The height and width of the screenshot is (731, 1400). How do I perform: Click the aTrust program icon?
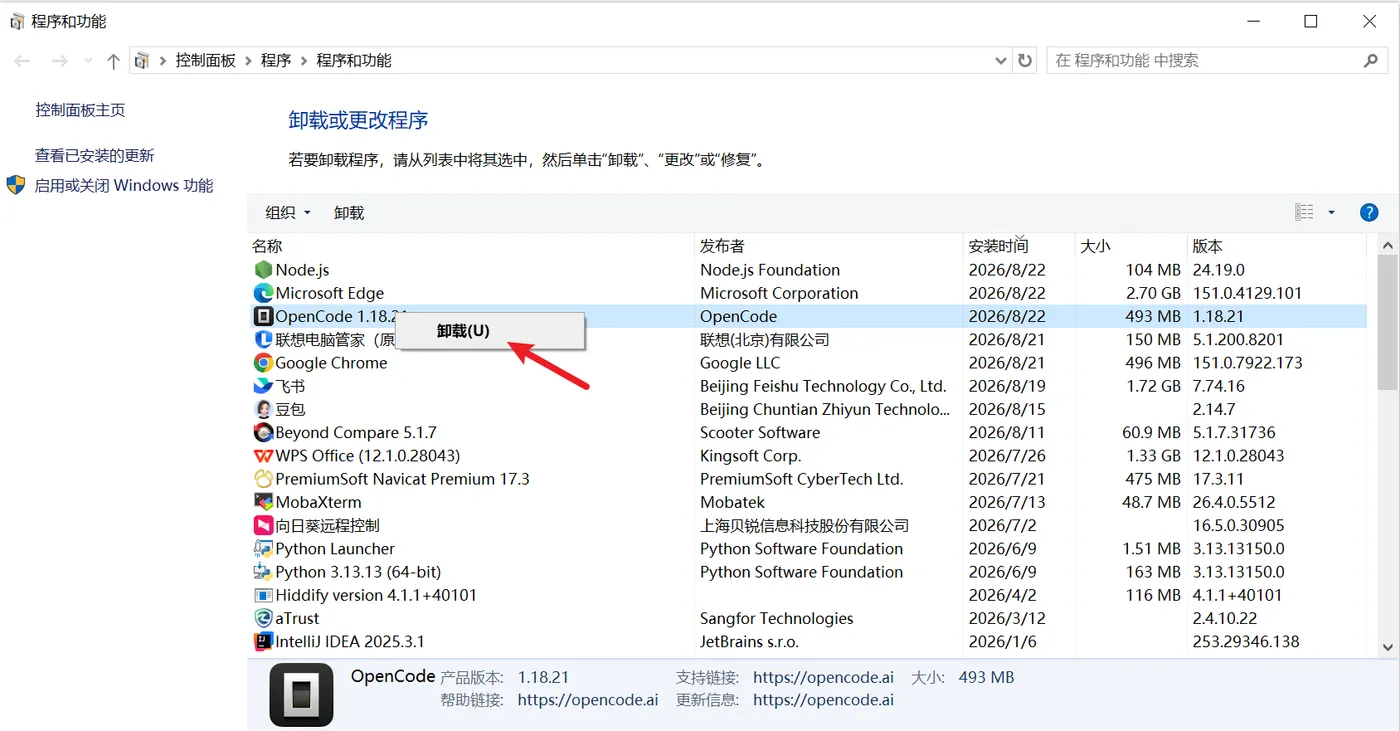pyautogui.click(x=263, y=618)
